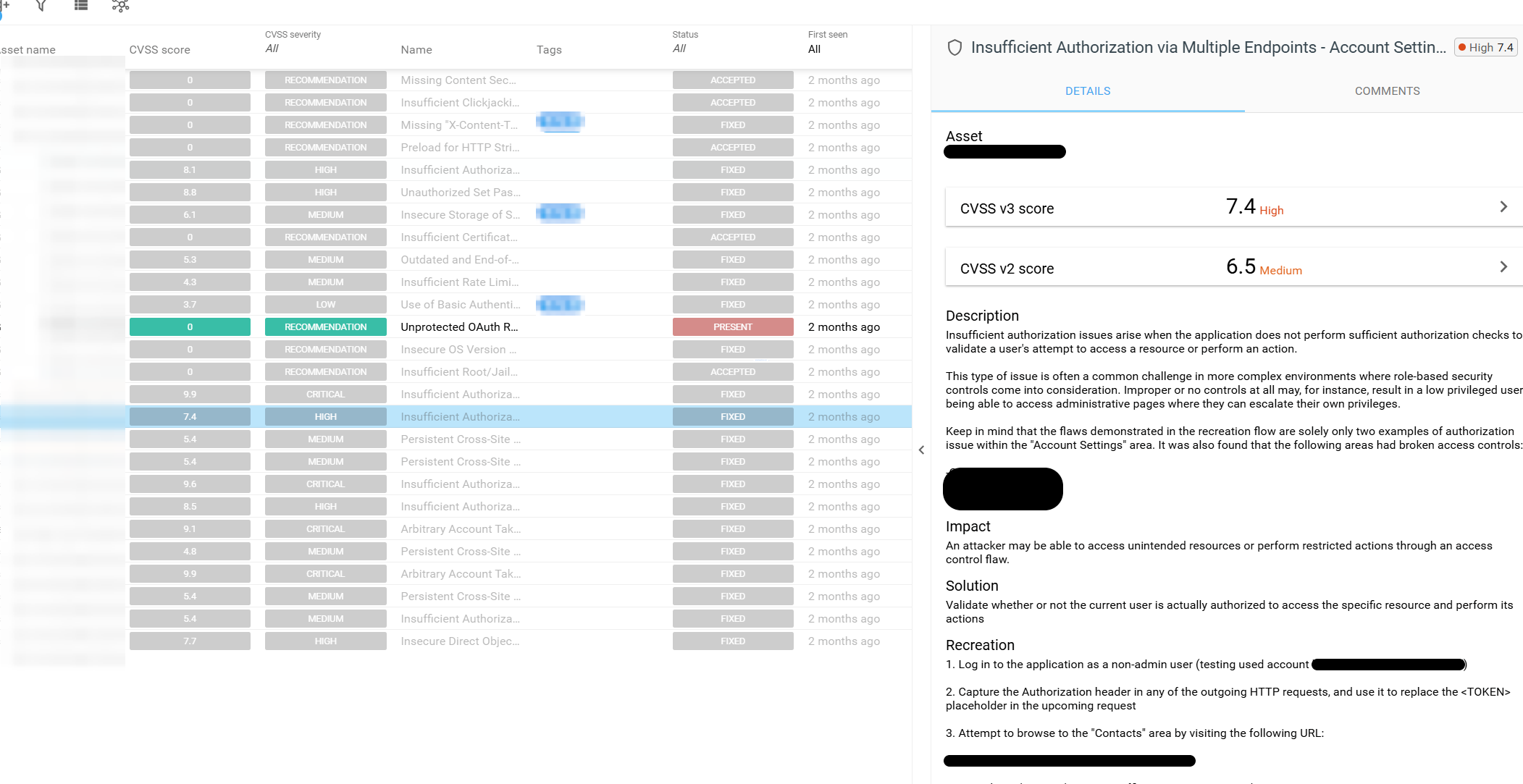Click the High 7.4 severity badge
The height and width of the screenshot is (784, 1523).
1485,48
